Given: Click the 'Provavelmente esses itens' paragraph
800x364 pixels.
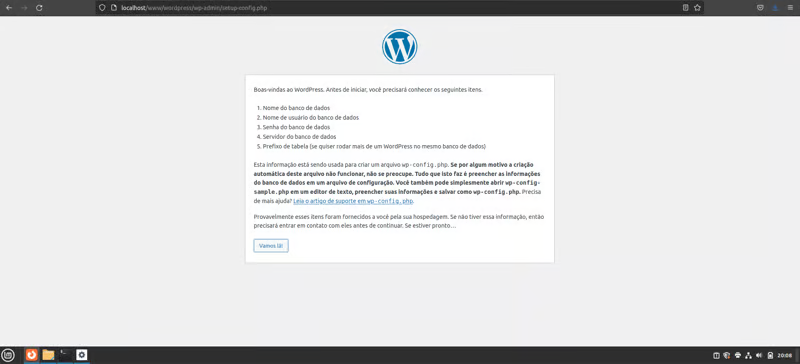Looking at the screenshot, I should coord(399,221).
